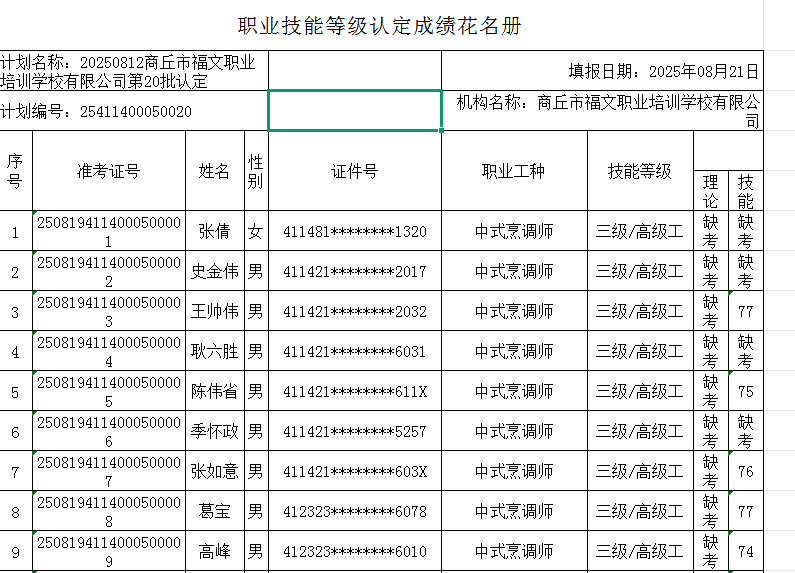The image size is (795, 573).
Task: Click the skill score 74 for 高峰
Action: click(x=745, y=551)
